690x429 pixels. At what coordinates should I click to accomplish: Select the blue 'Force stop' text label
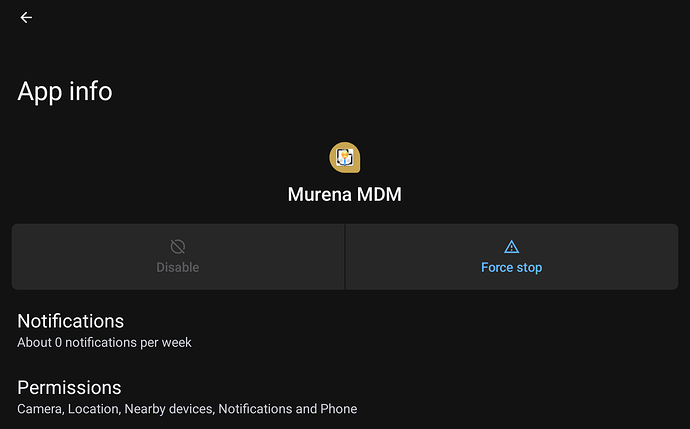pos(511,268)
